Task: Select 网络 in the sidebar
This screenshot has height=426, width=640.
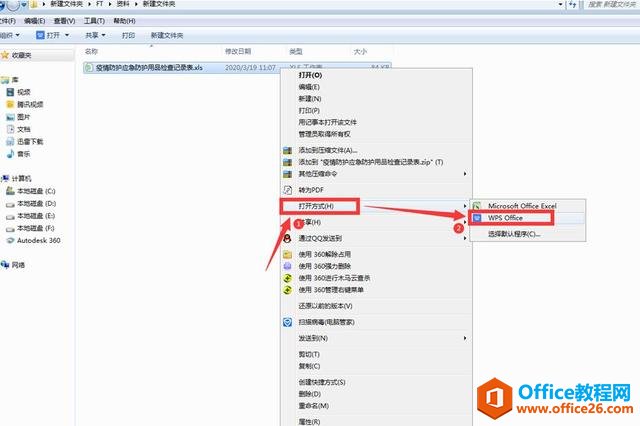Action: point(18,265)
